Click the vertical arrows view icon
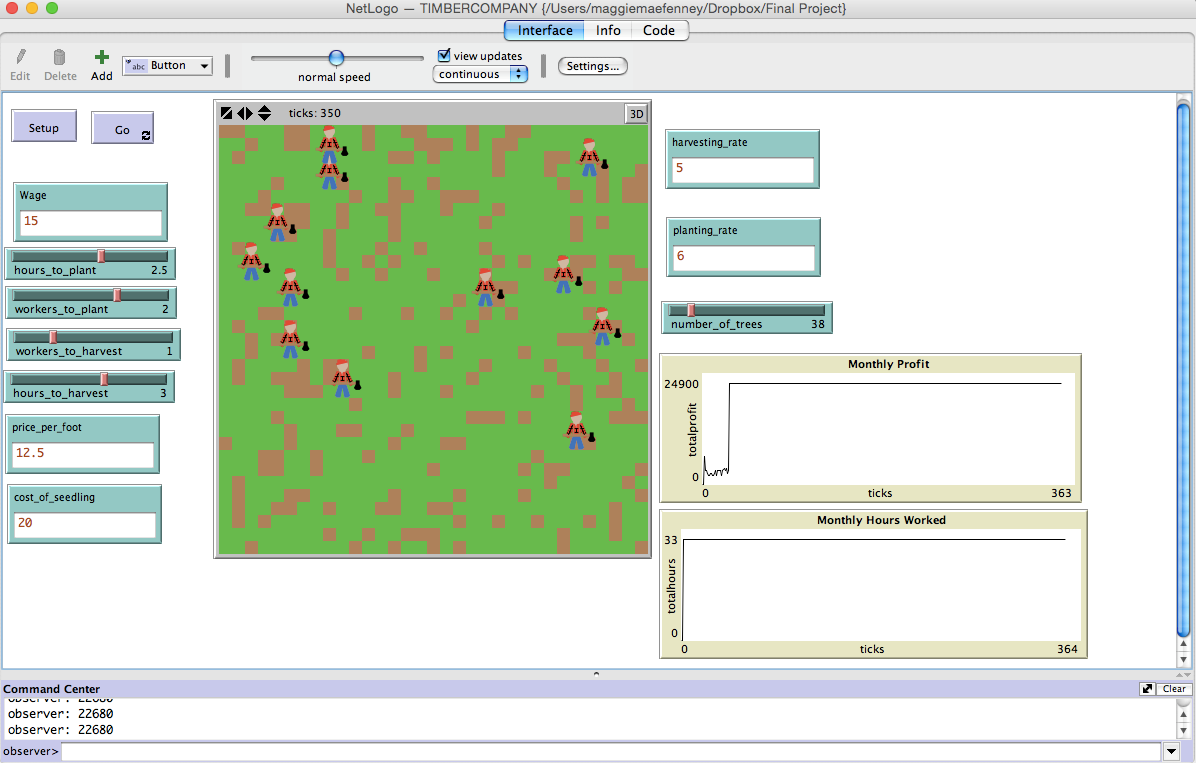Viewport: 1196px width, 763px height. tap(264, 113)
